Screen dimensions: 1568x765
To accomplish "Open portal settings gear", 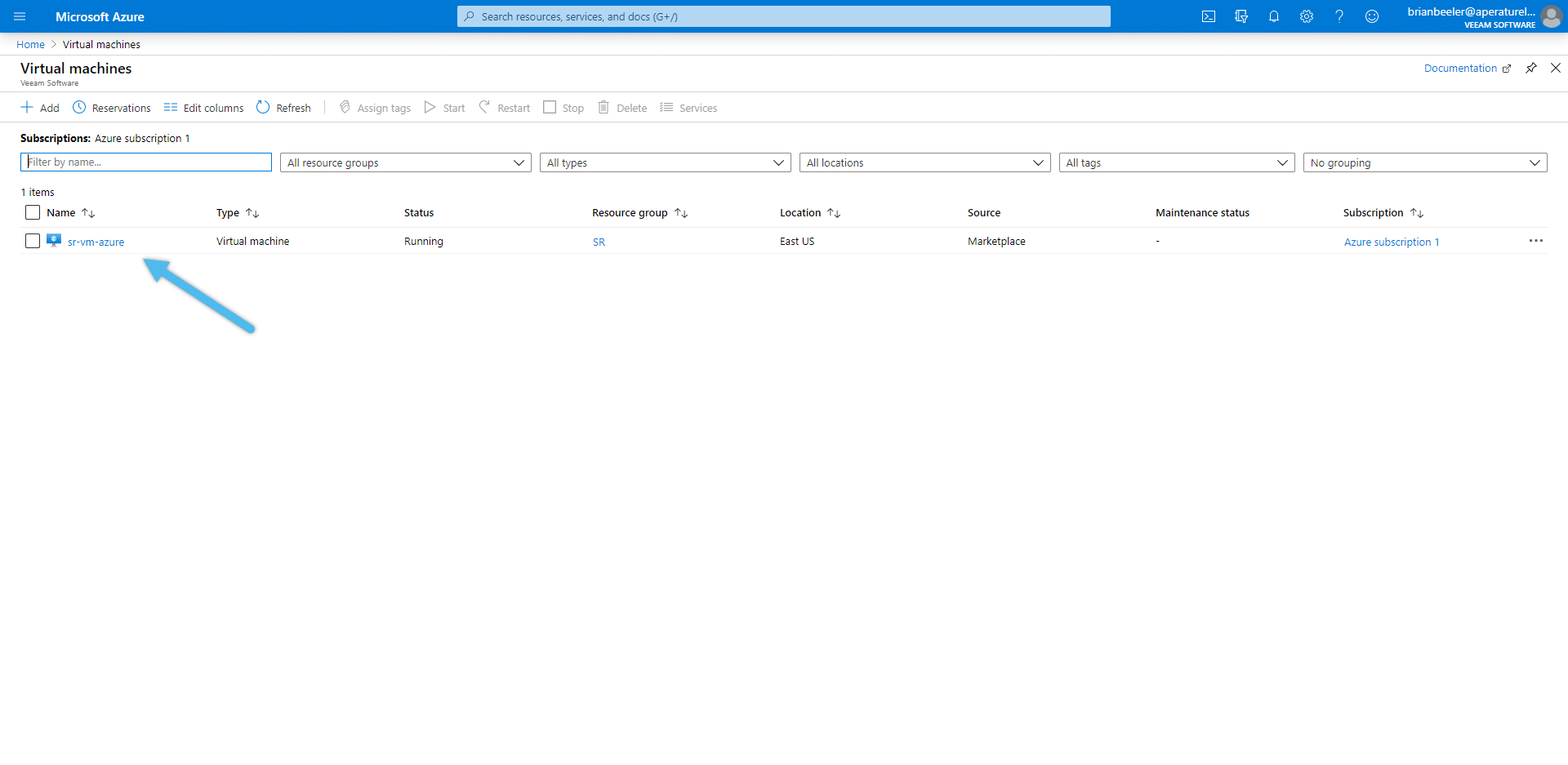I will [1307, 16].
